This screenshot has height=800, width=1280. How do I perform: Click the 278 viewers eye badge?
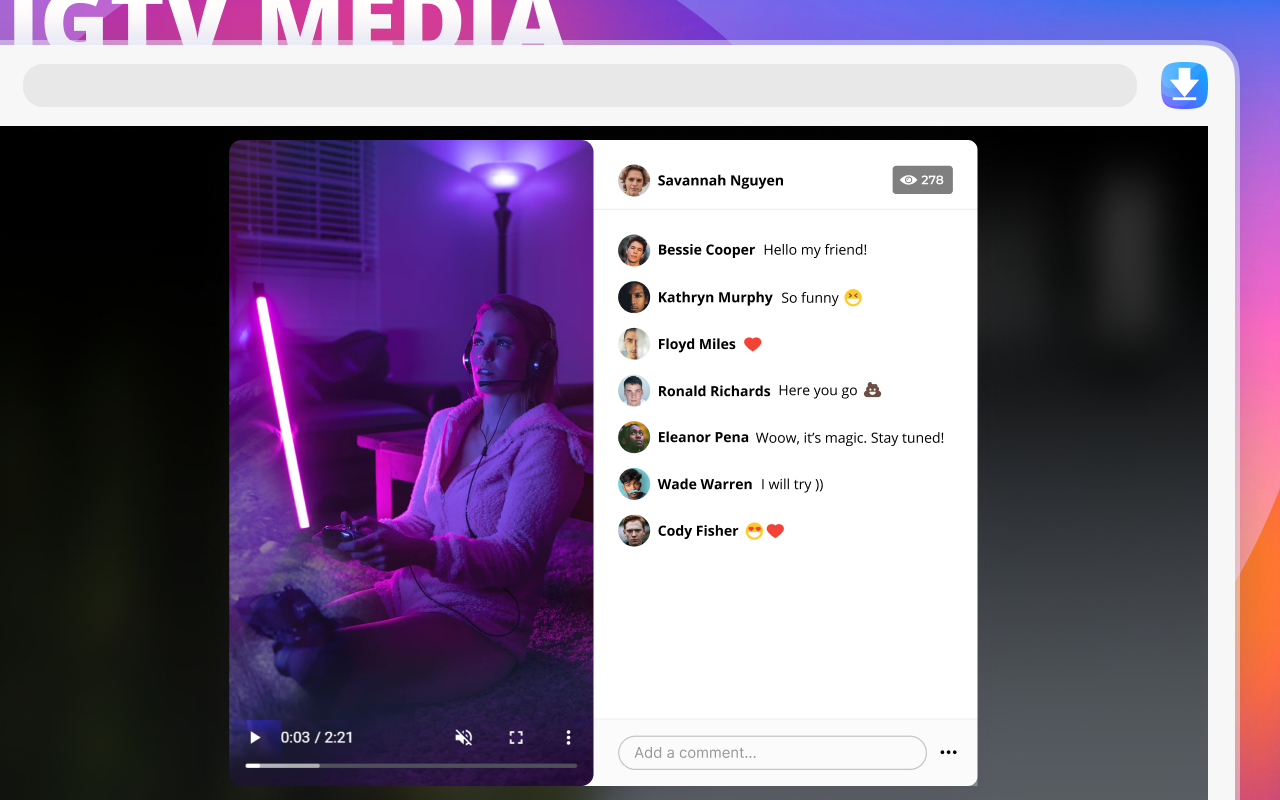pyautogui.click(x=922, y=180)
